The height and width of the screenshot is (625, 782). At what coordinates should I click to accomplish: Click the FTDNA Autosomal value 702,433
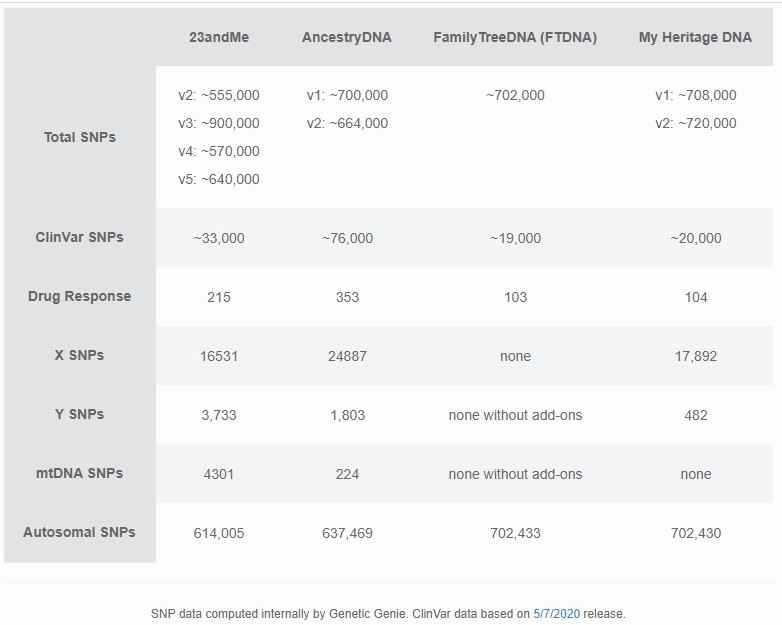[x=515, y=533]
